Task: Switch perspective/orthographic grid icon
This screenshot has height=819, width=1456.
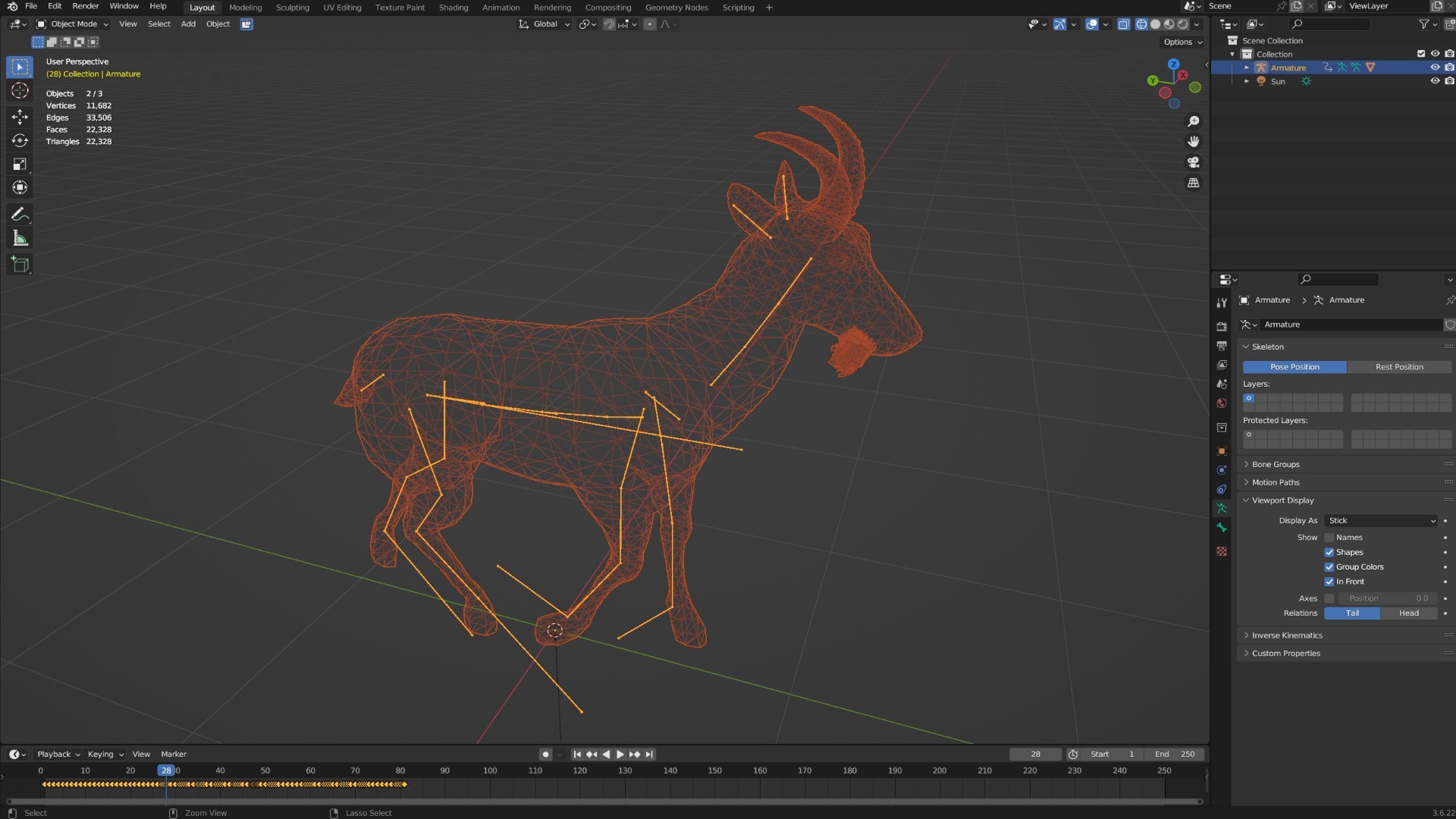Action: point(1193,183)
